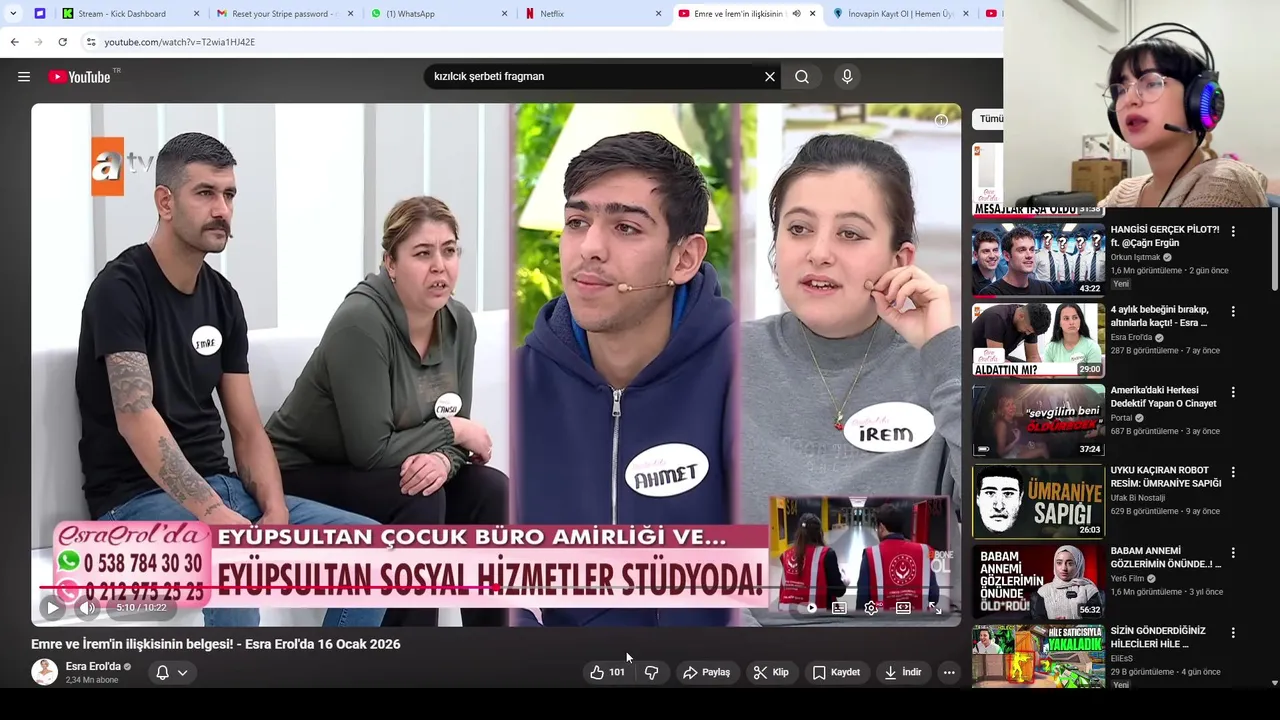Clear the search box with X
Screen dimensions: 1280x720
(x=770, y=77)
